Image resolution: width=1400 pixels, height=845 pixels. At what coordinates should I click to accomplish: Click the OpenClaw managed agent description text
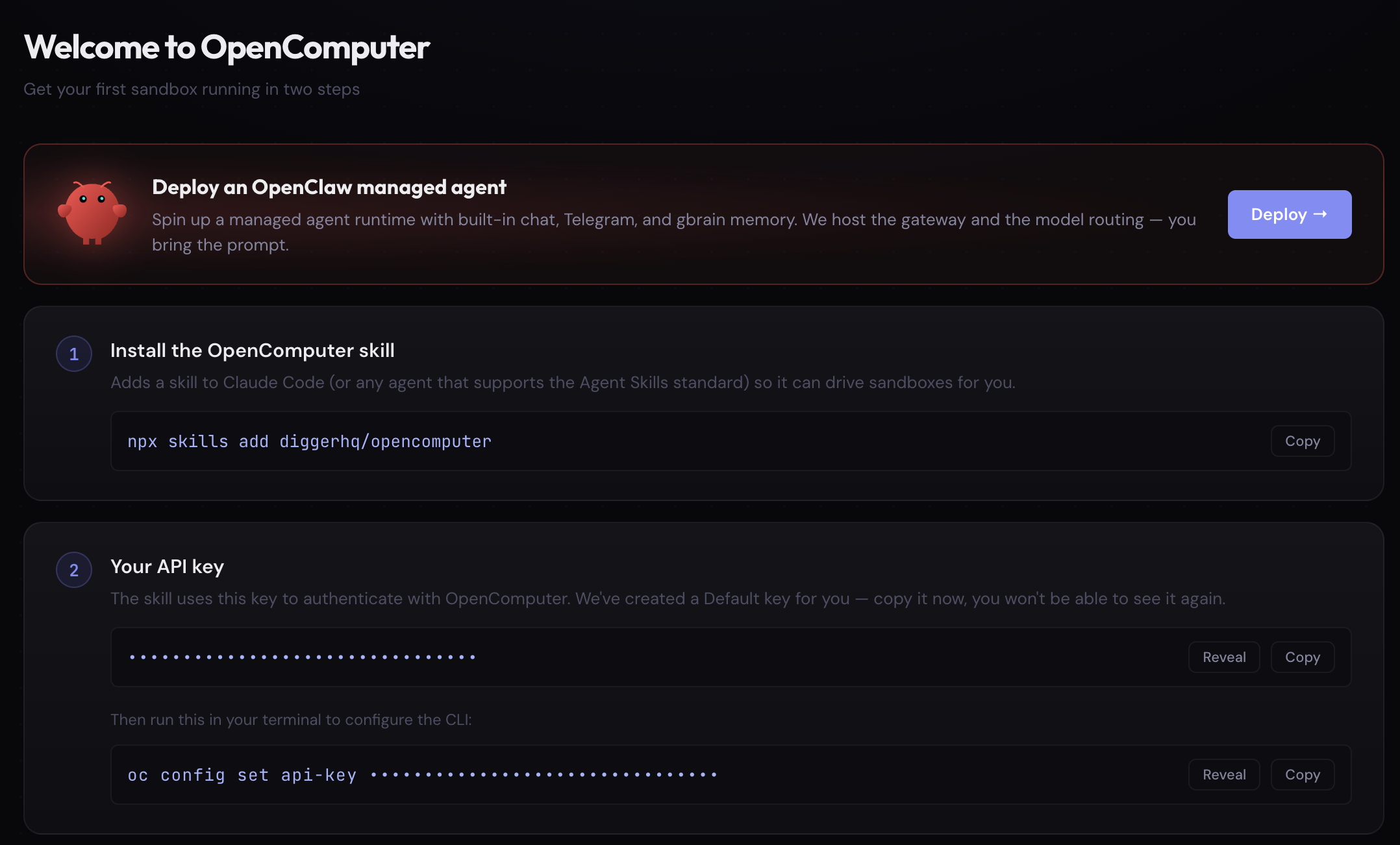673,232
